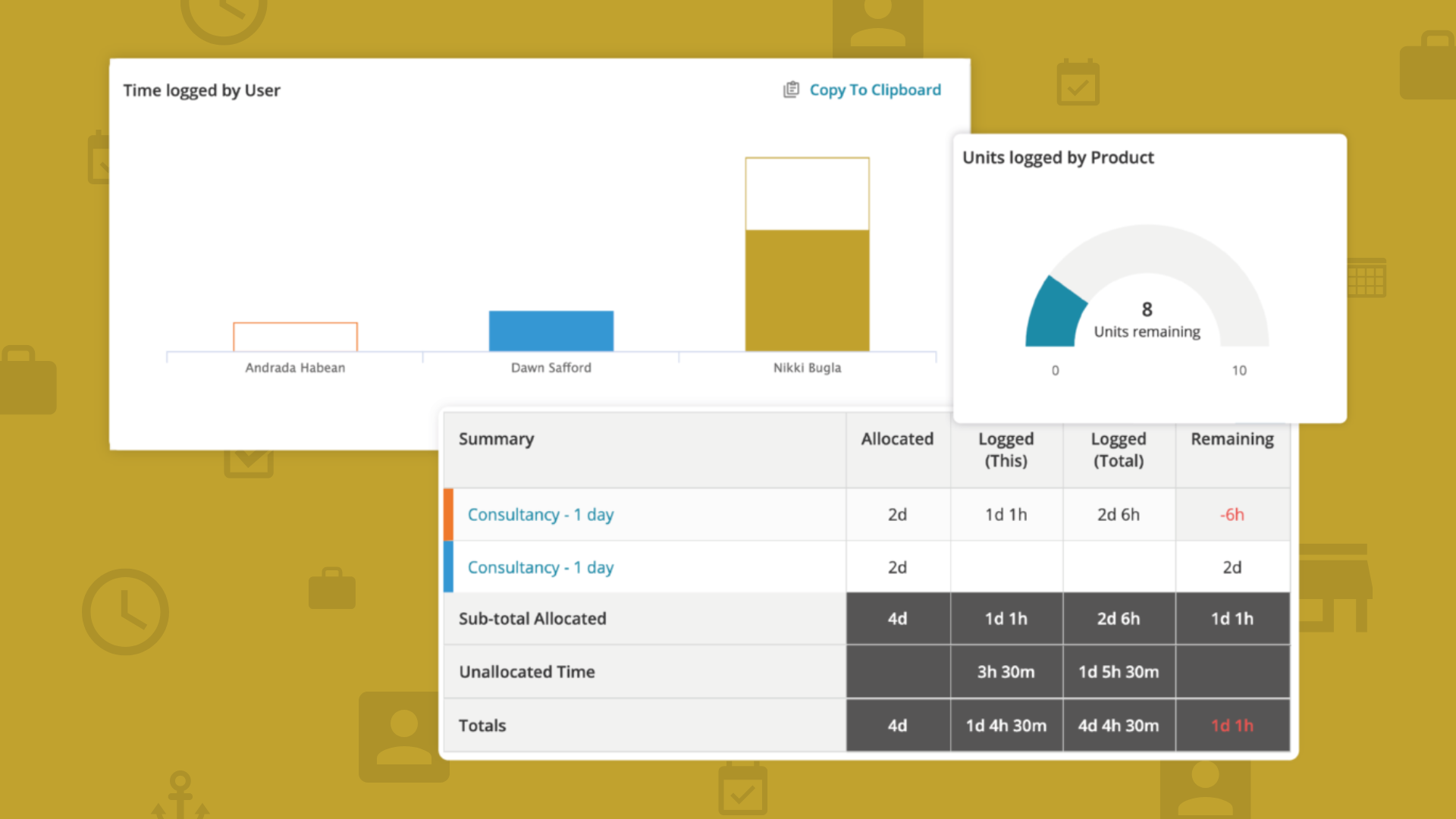Click Dawn Safford's blue bar
The image size is (1456, 819).
tap(551, 330)
